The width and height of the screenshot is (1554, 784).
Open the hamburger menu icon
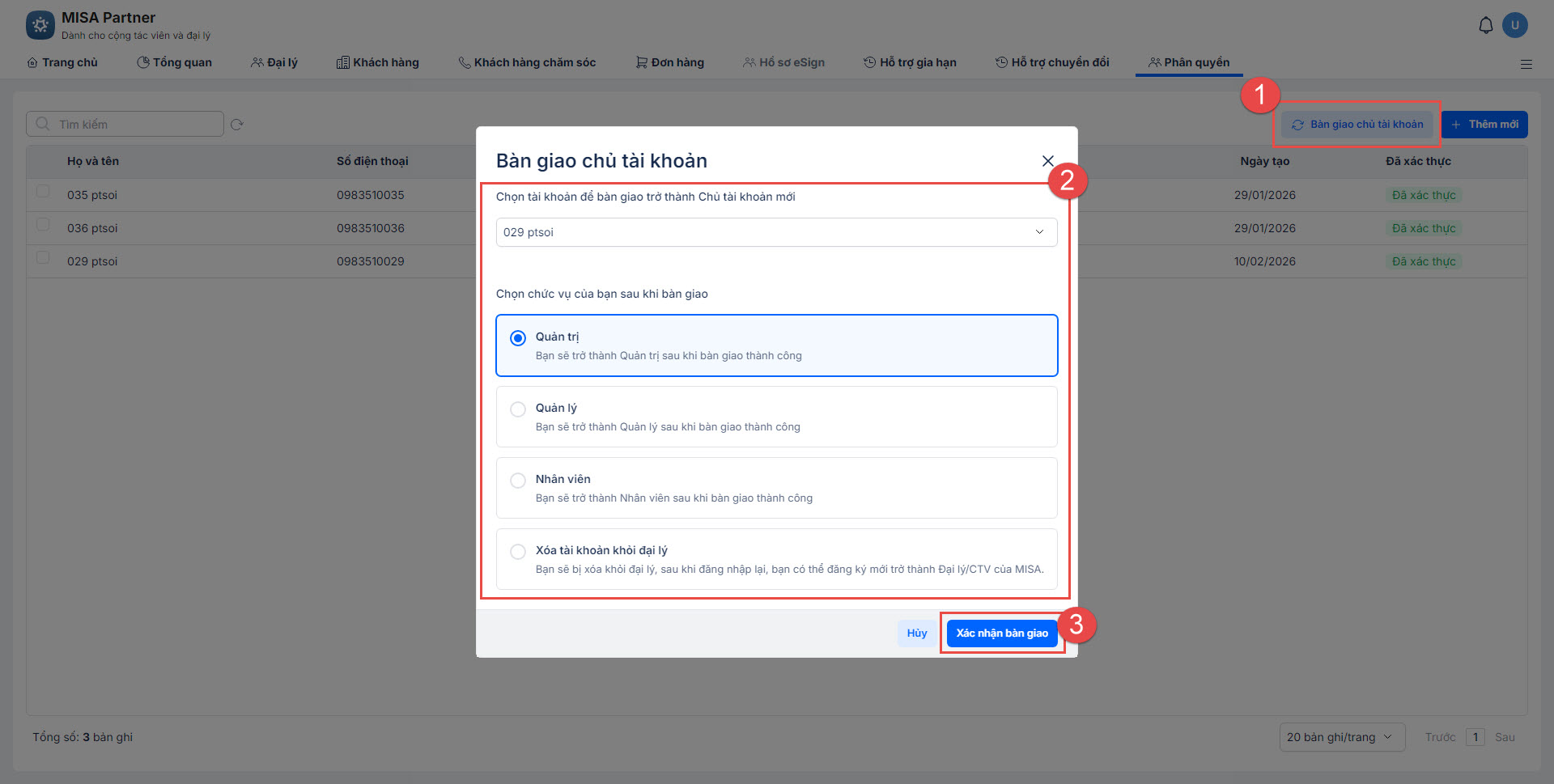tap(1526, 64)
